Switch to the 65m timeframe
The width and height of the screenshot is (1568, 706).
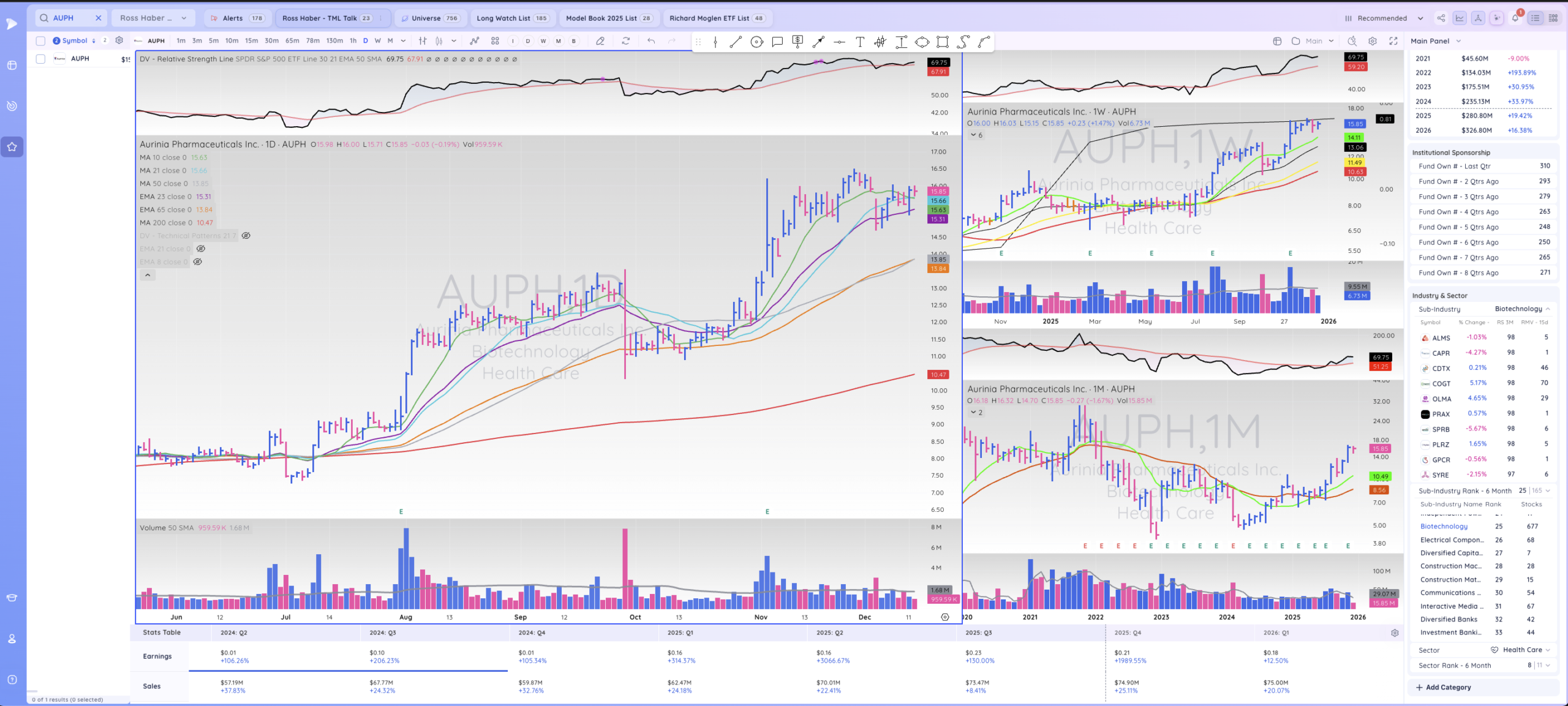click(x=292, y=41)
